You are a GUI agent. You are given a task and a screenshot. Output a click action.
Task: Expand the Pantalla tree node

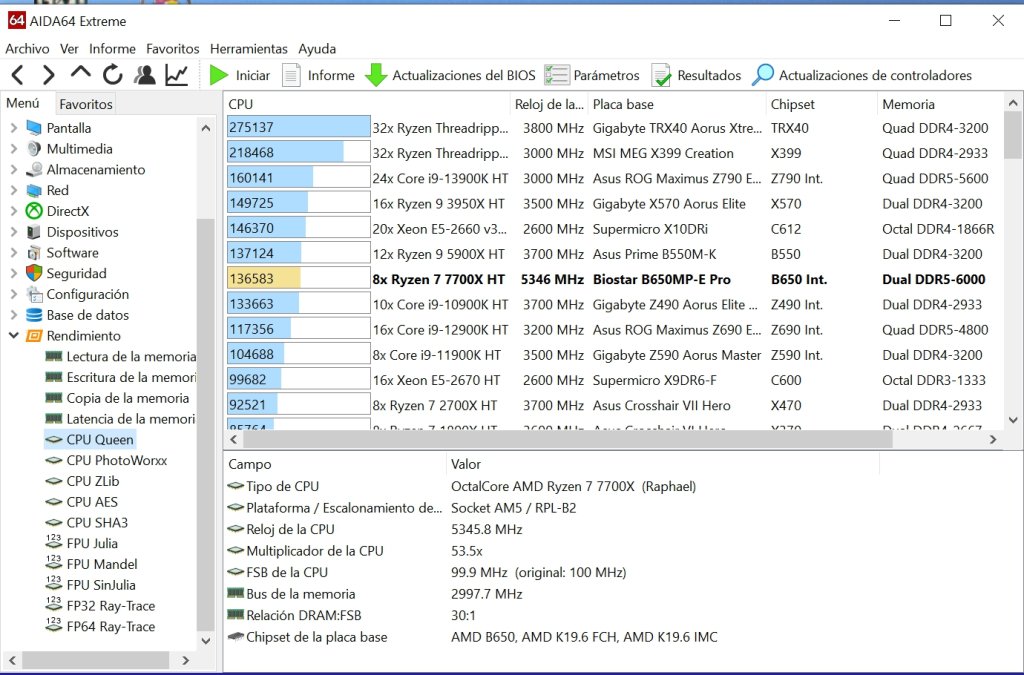tap(14, 128)
